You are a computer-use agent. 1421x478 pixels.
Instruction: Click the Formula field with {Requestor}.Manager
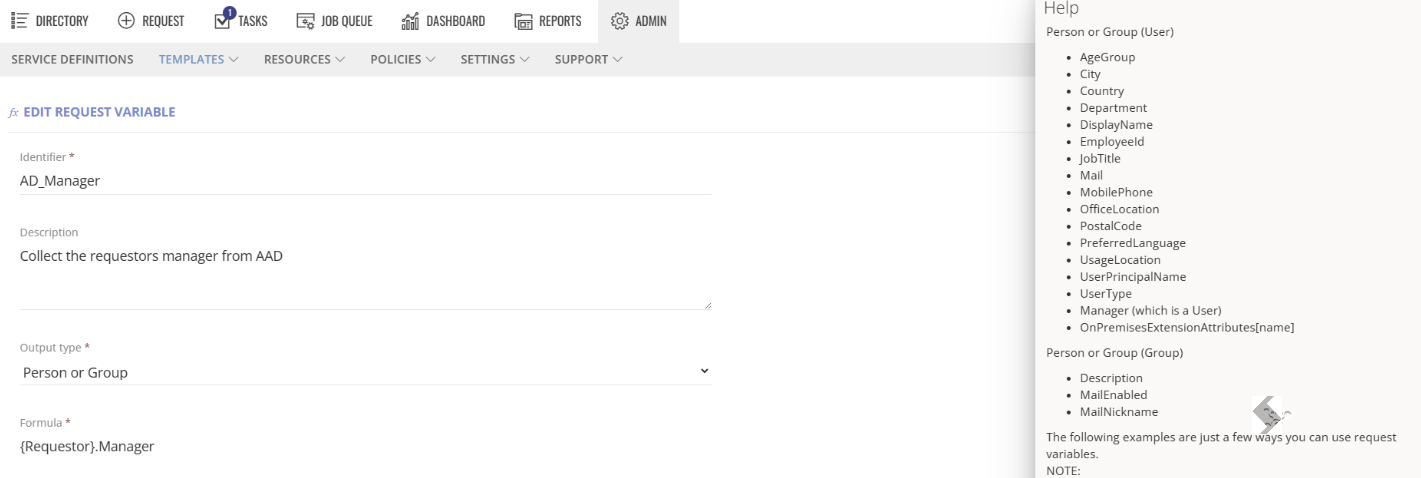366,446
